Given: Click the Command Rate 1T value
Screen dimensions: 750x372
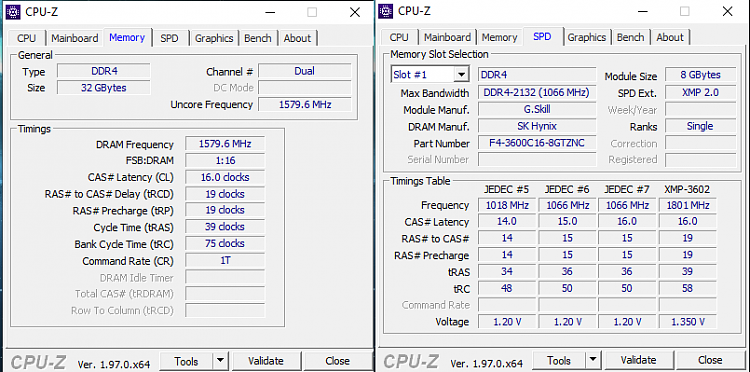Looking at the screenshot, I should pyautogui.click(x=225, y=261).
